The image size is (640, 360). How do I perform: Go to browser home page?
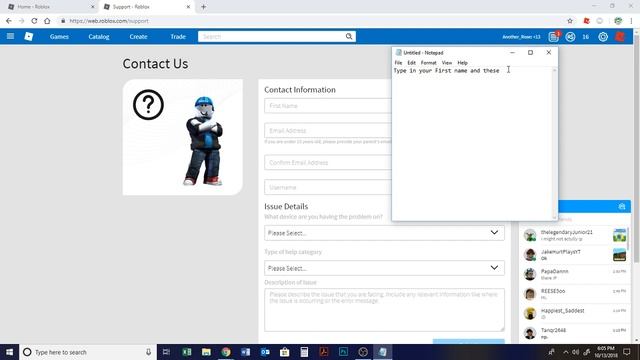coord(47,21)
